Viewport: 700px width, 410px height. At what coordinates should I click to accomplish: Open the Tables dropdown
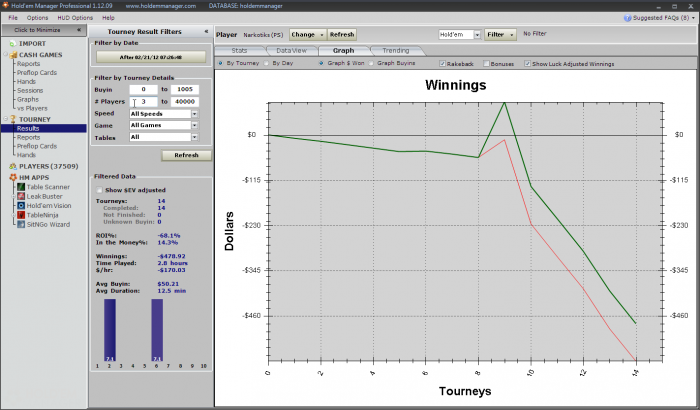coord(163,137)
